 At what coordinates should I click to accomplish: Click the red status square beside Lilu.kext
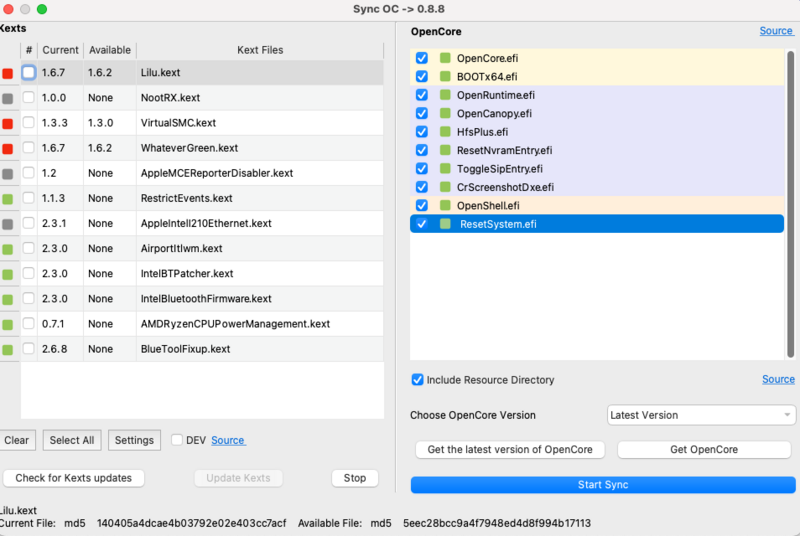point(8,73)
